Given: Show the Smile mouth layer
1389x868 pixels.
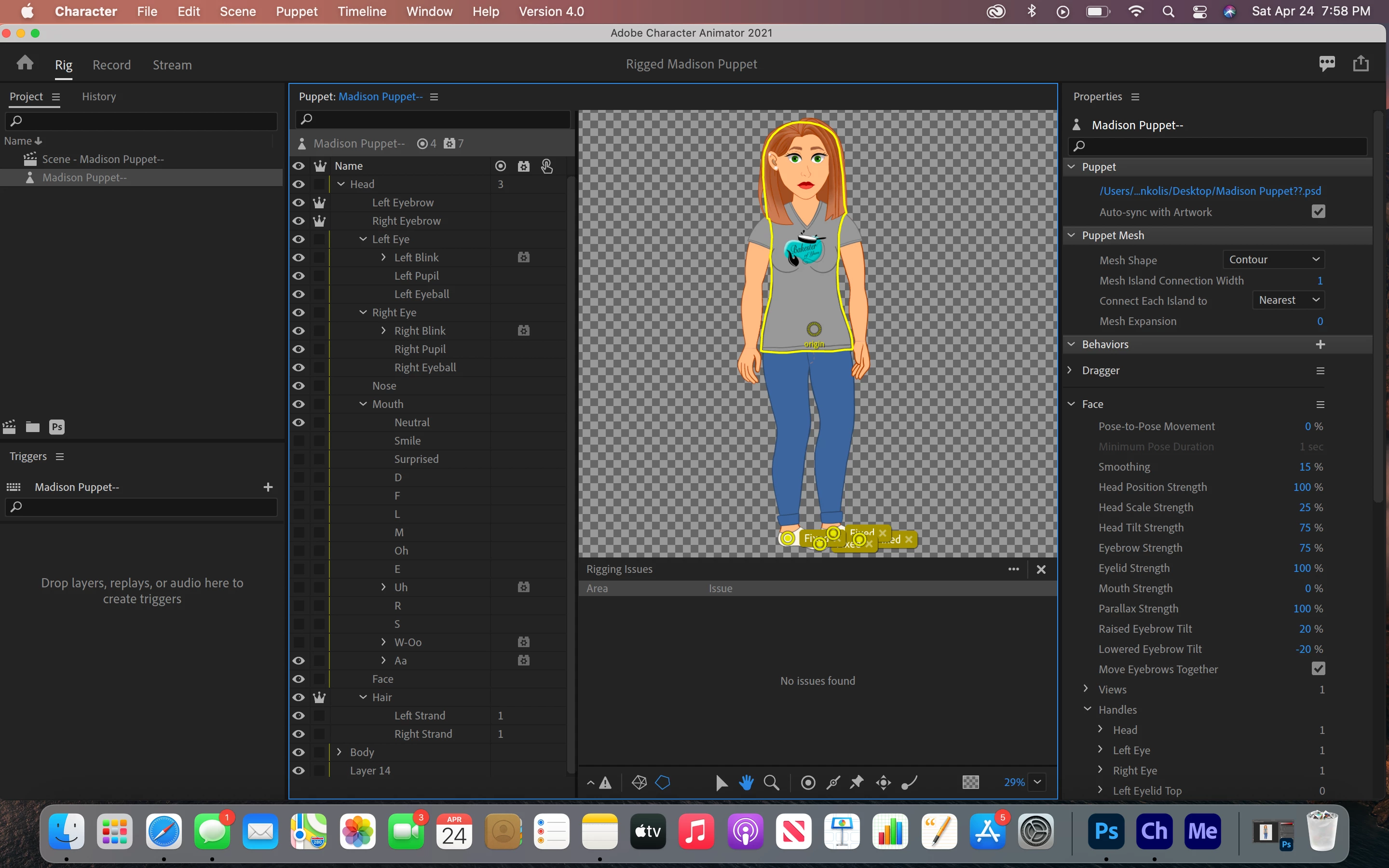Looking at the screenshot, I should tap(299, 441).
